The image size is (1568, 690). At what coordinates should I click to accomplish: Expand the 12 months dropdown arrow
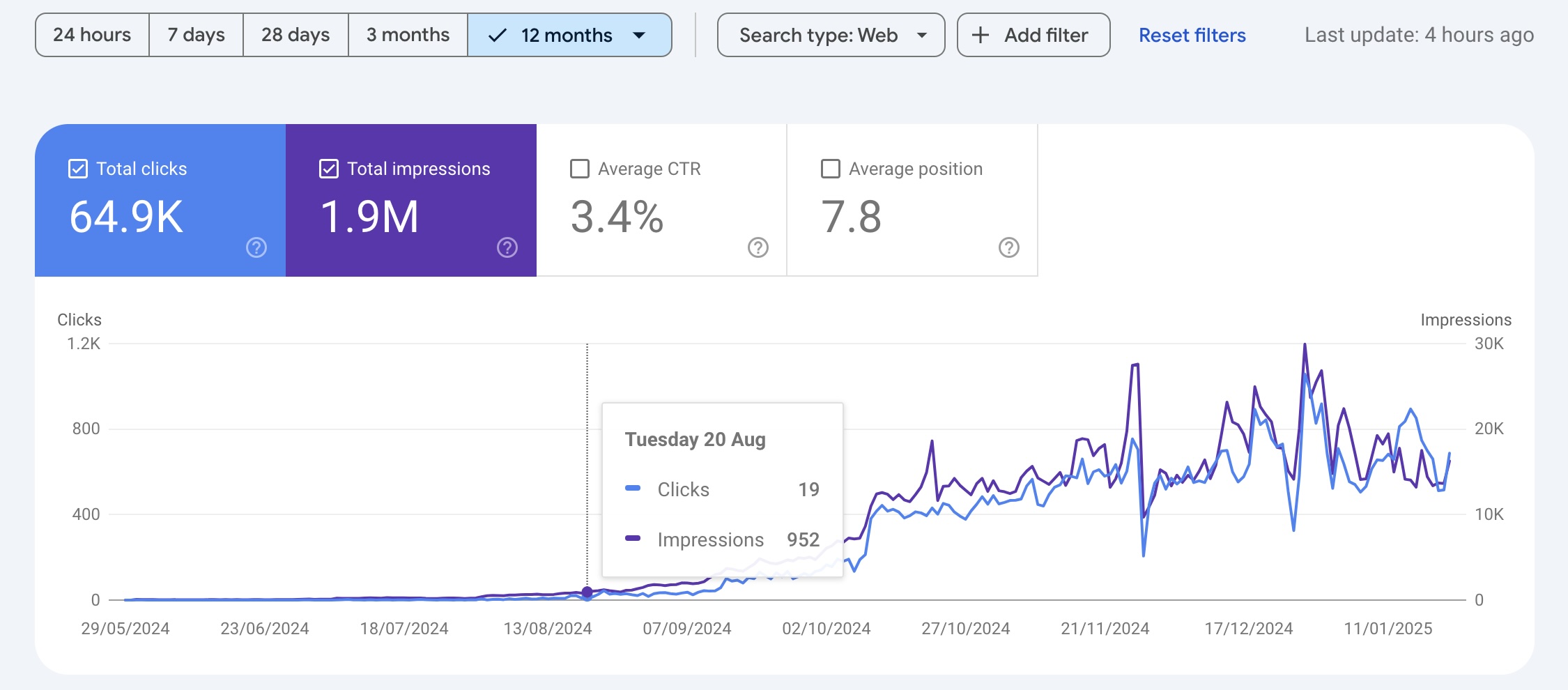click(x=639, y=35)
